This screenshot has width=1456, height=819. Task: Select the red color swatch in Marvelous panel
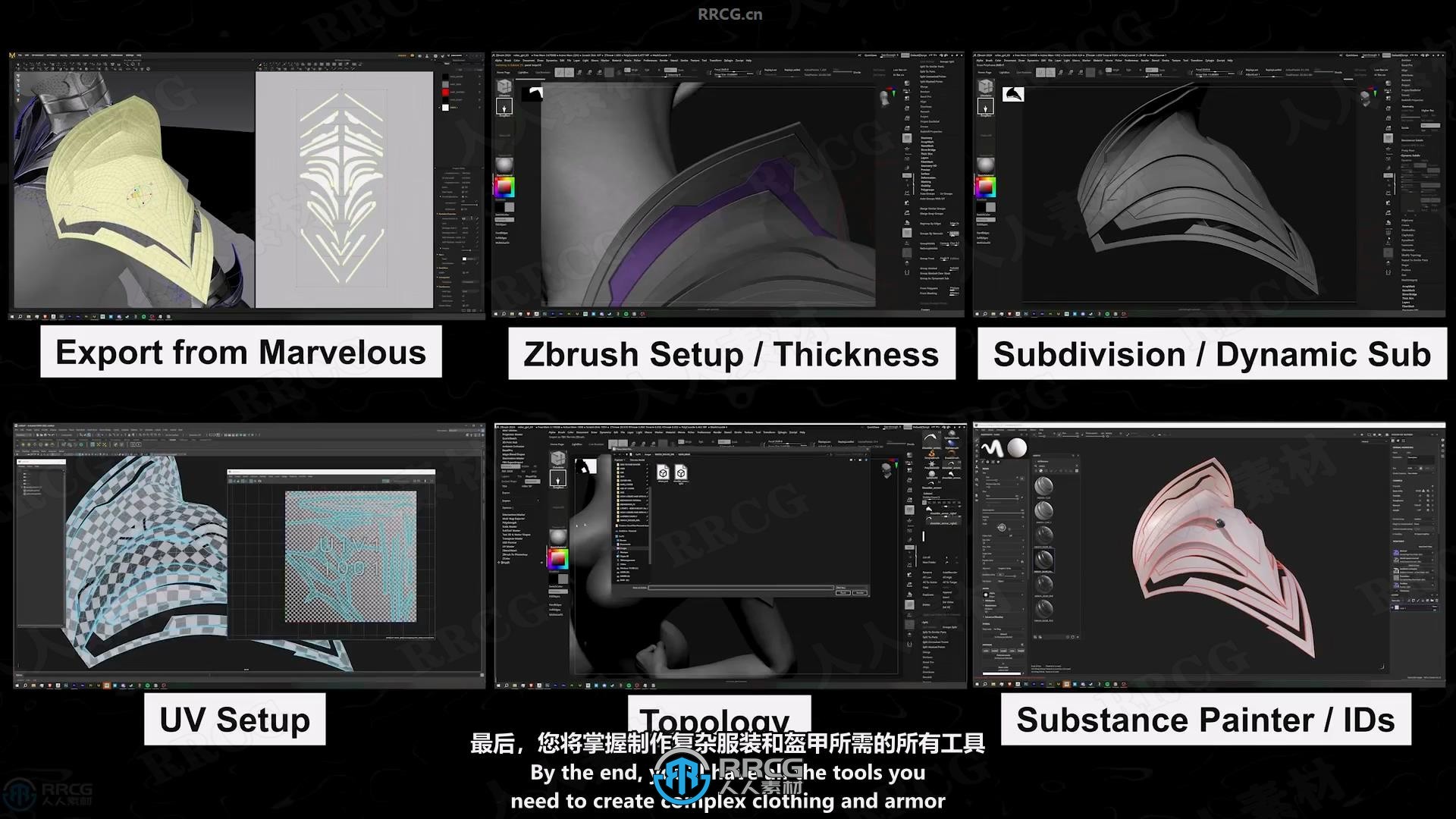445,92
